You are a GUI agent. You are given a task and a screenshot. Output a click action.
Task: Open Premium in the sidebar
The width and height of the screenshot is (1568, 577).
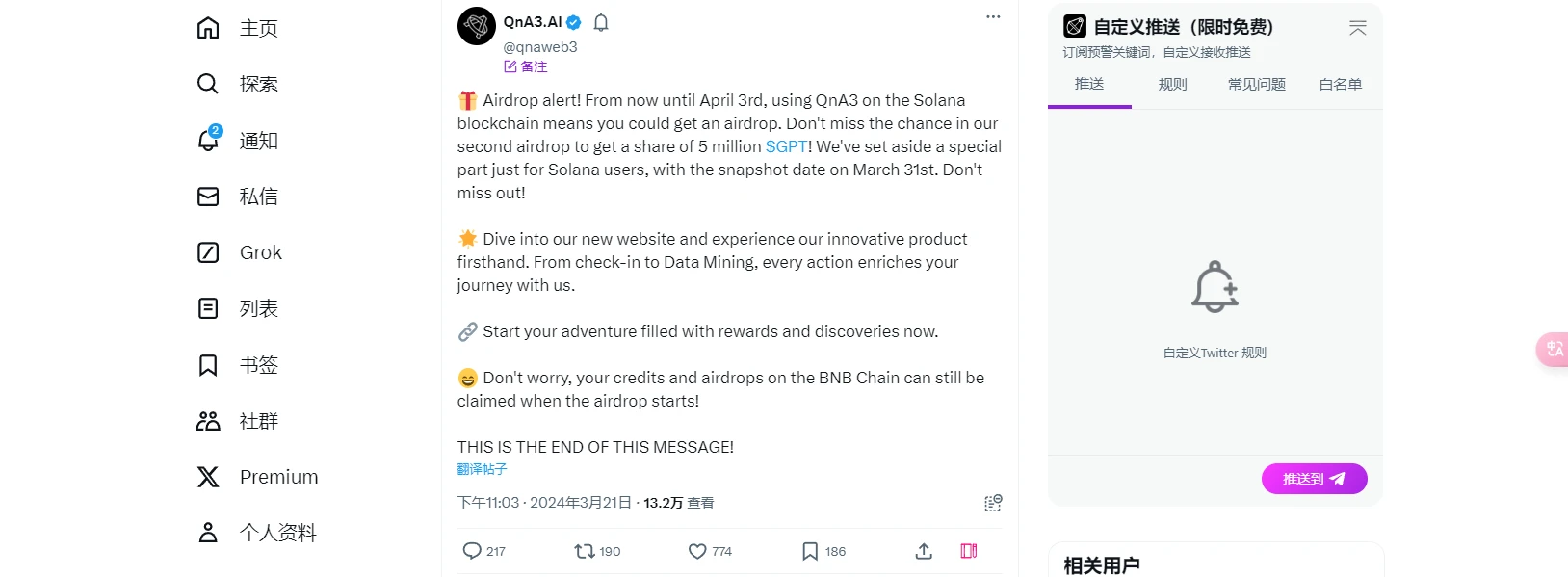pyautogui.click(x=278, y=477)
